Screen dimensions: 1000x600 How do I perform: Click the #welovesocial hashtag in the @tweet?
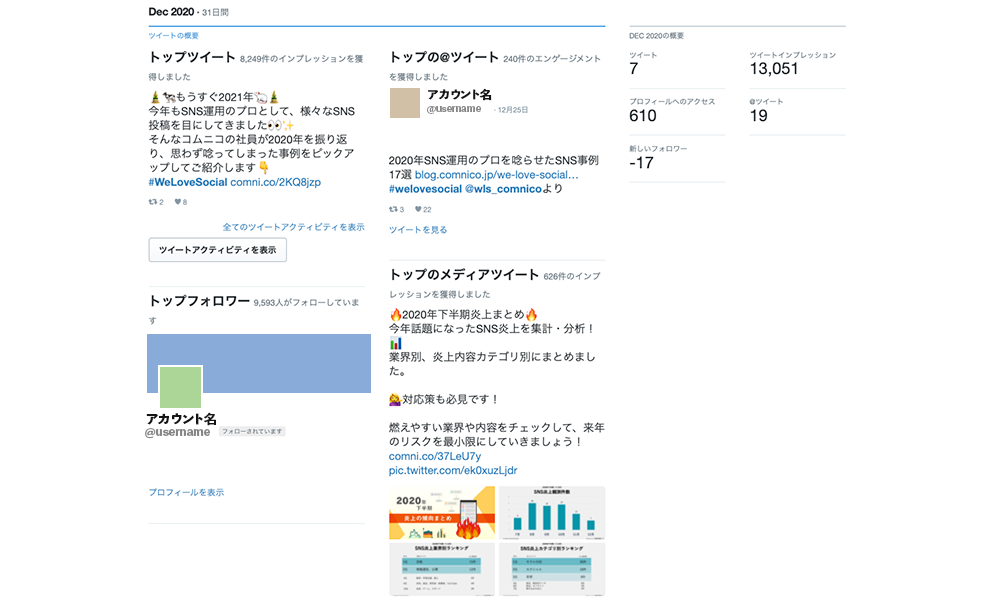[425, 189]
